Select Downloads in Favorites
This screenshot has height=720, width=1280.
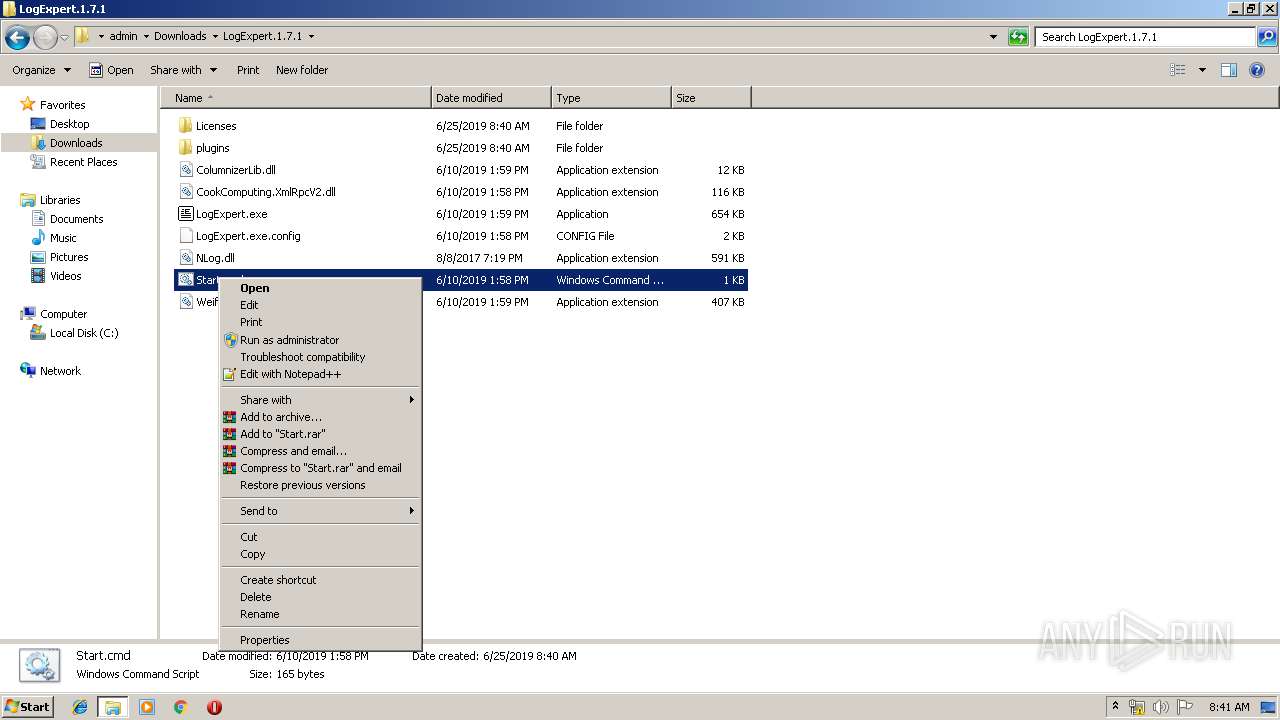click(x=76, y=143)
